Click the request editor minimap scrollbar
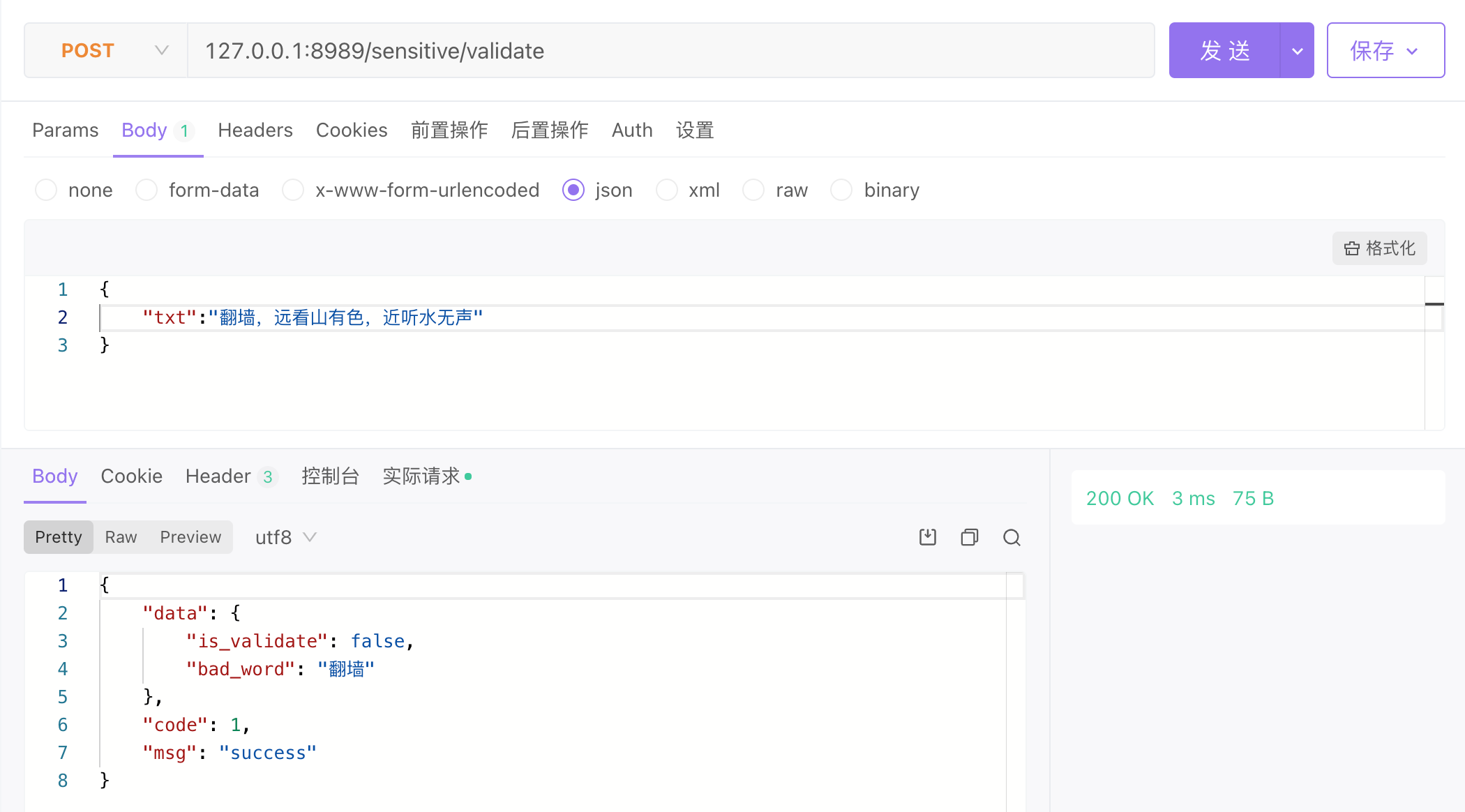The width and height of the screenshot is (1465, 812). pos(1434,352)
